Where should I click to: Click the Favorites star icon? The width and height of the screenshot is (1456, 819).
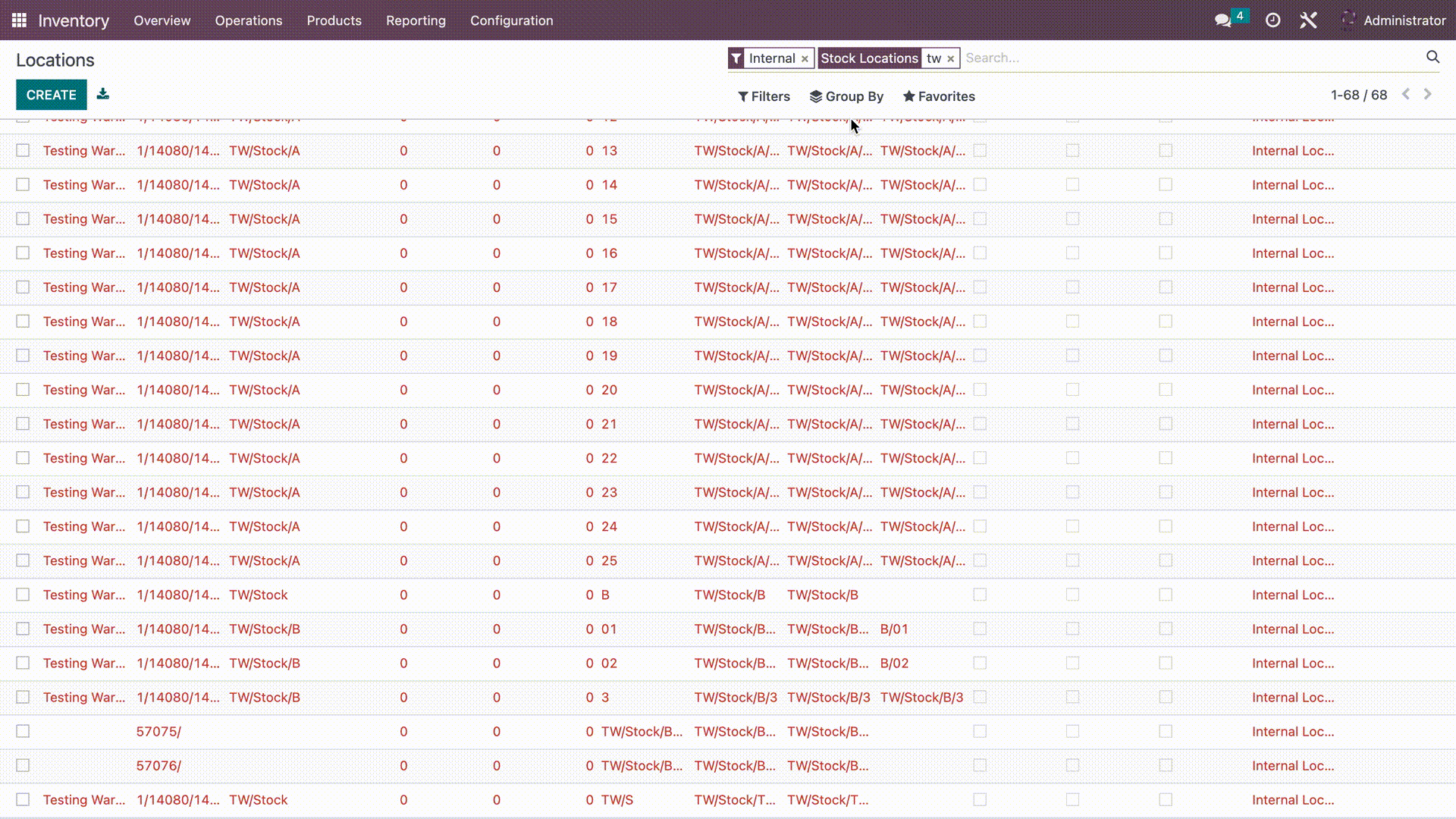908,96
